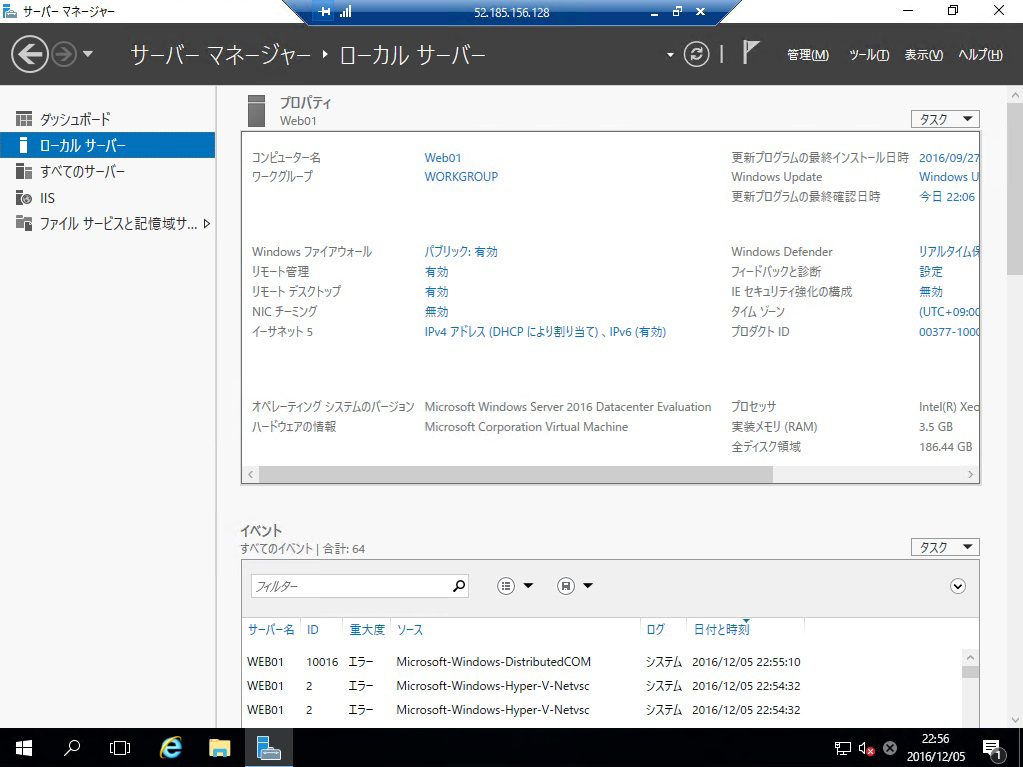The image size is (1023, 767).
Task: Click the forward navigation arrow
Action: tap(64, 54)
